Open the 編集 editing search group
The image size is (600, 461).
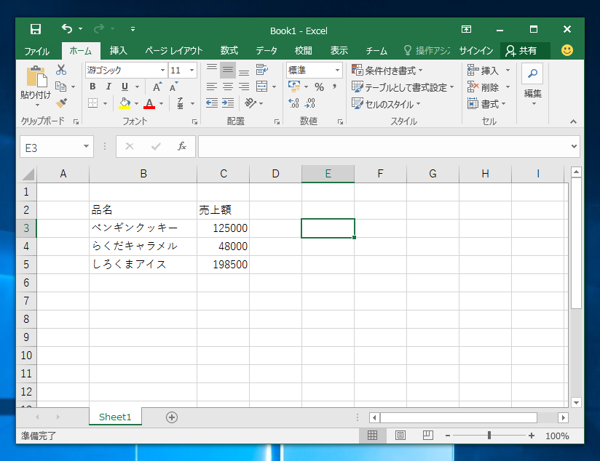(x=532, y=86)
